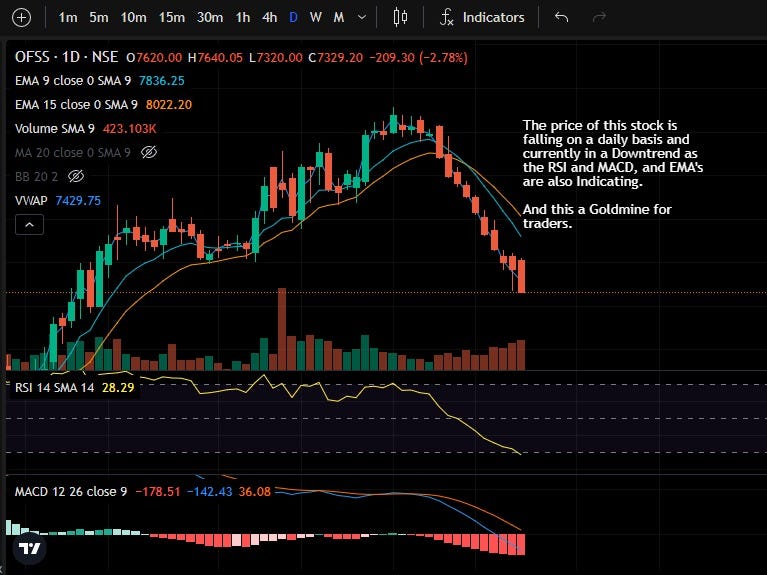Click the last red candlestick

(x=521, y=276)
